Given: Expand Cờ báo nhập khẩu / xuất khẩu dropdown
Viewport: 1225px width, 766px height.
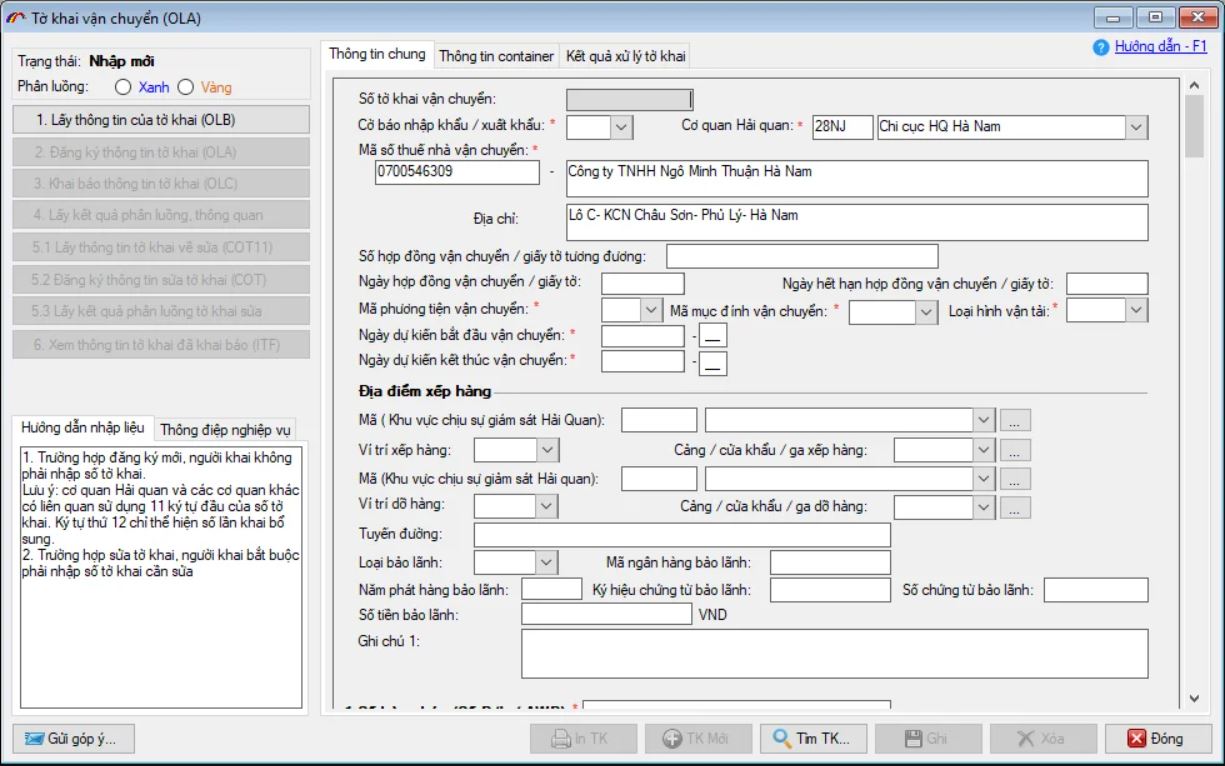Looking at the screenshot, I should click(x=621, y=126).
